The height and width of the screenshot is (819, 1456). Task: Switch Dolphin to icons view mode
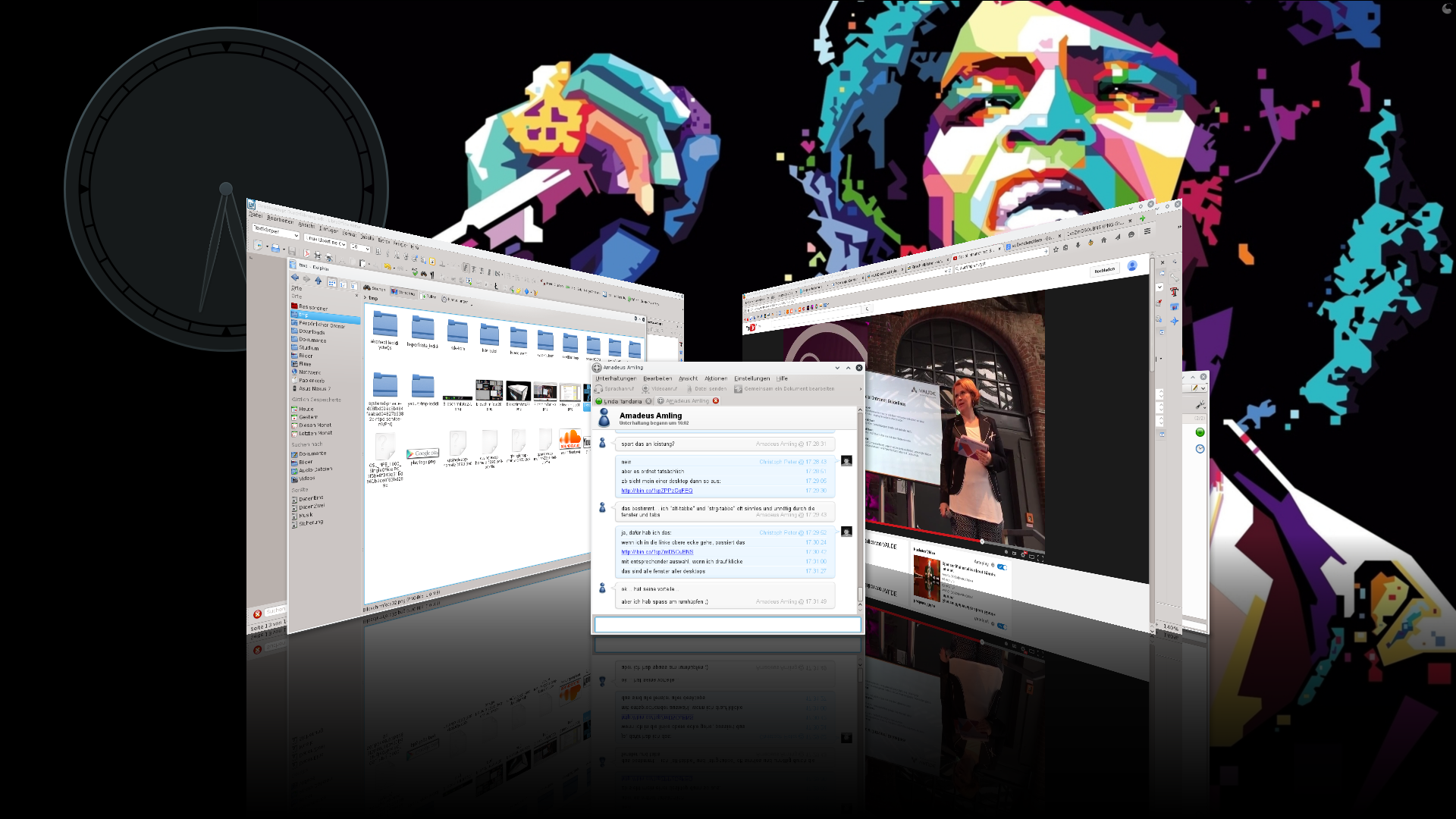coord(332,283)
